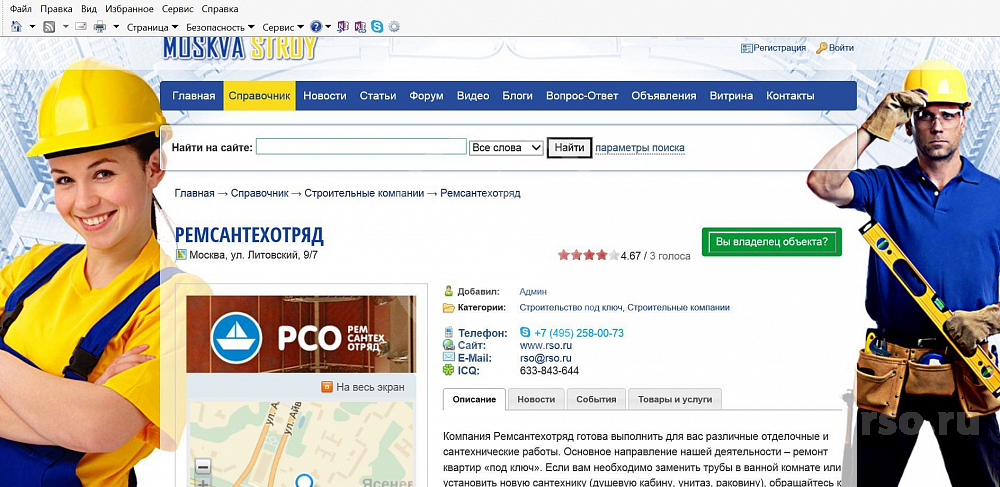
Task: Open the Вид menu
Action: point(89,9)
